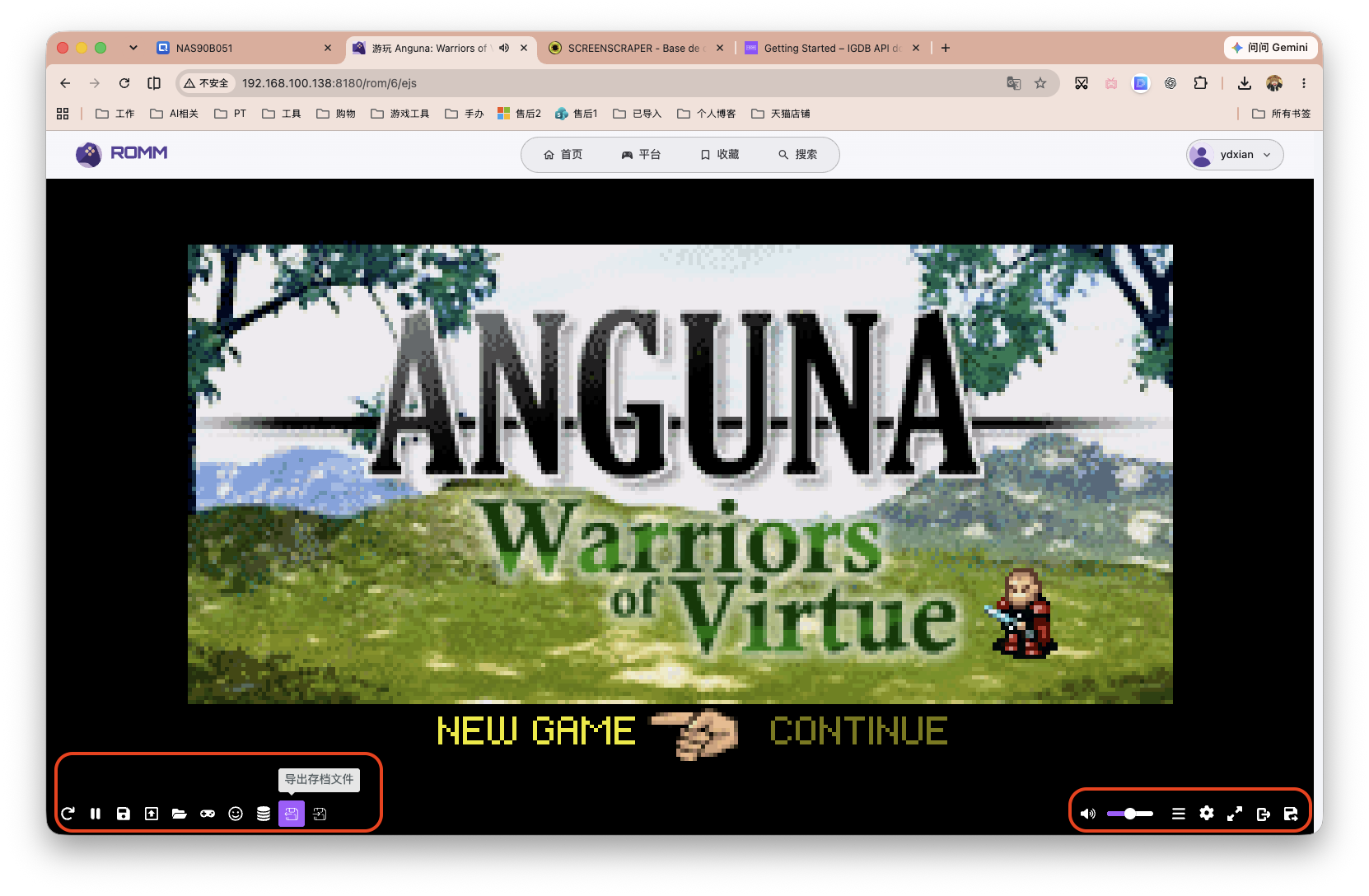Open the 购物 bookmarks folder

pyautogui.click(x=336, y=114)
